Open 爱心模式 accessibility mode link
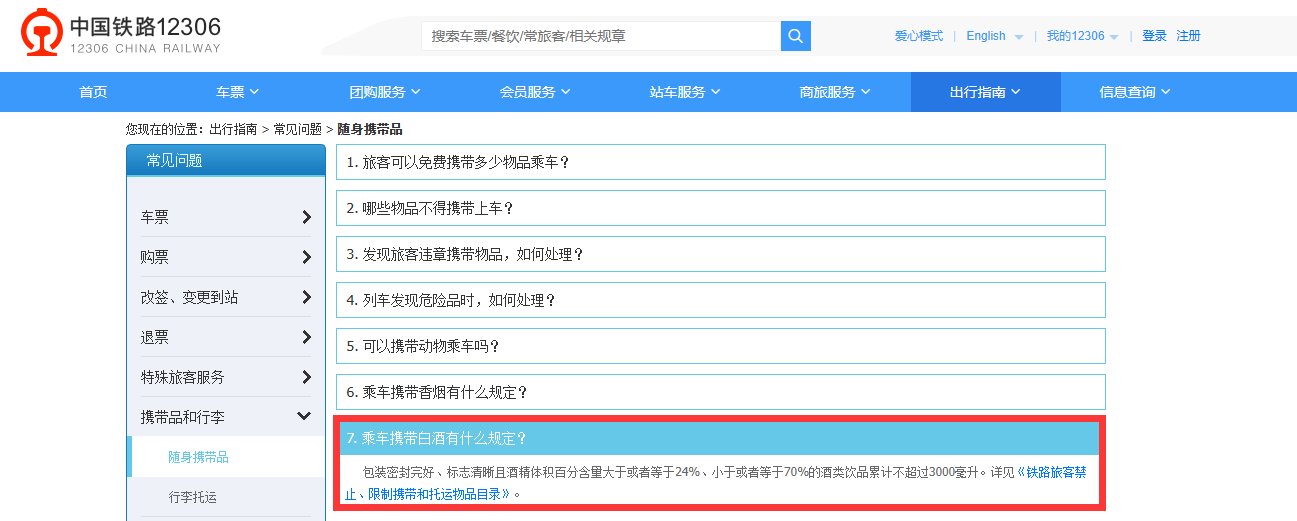 pyautogui.click(x=919, y=36)
